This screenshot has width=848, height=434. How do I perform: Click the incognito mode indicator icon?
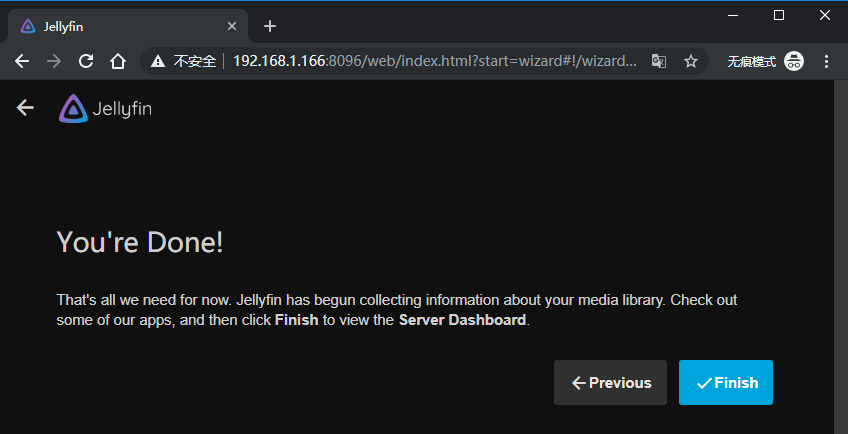coord(794,61)
